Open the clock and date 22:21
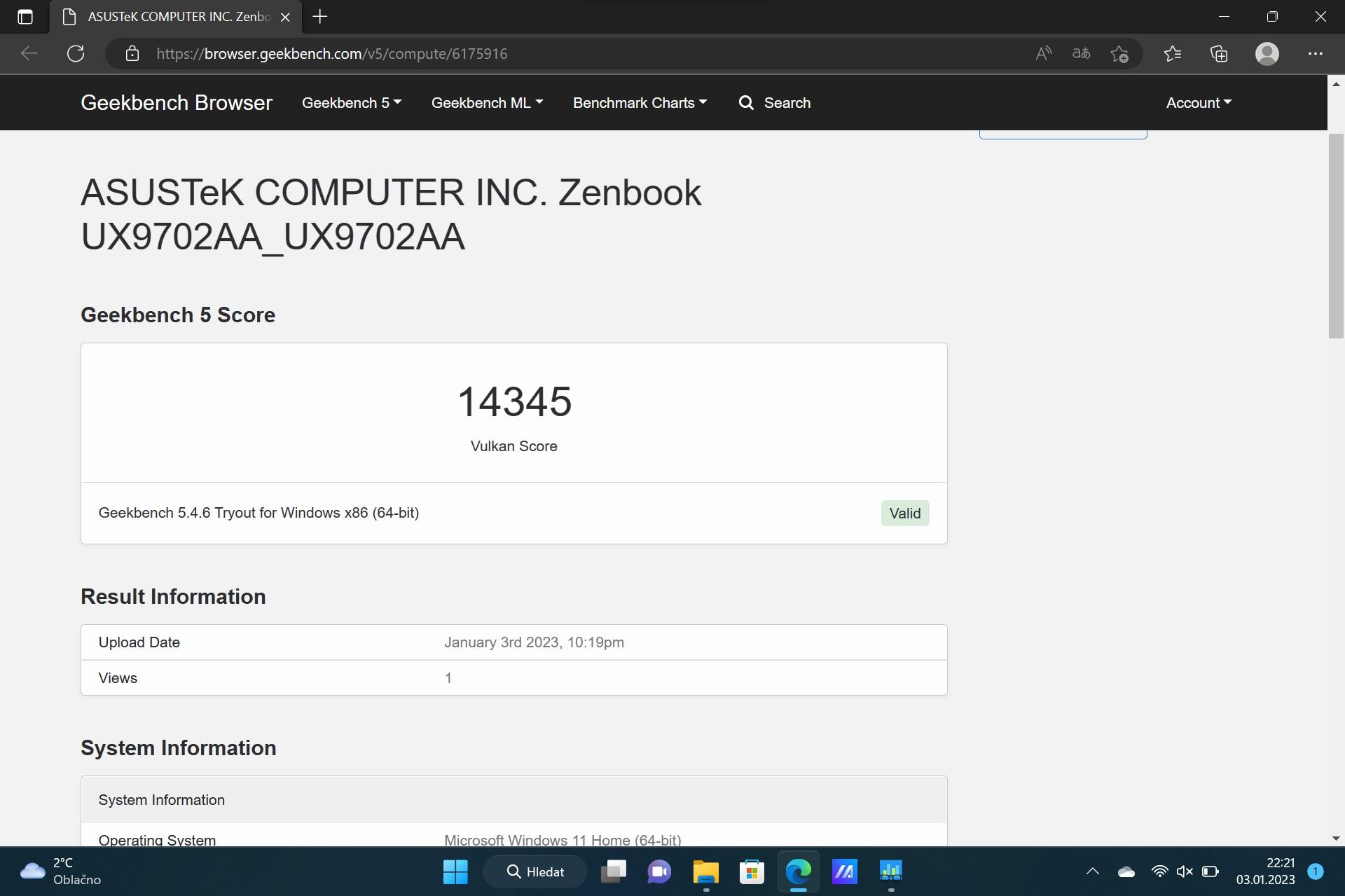The height and width of the screenshot is (896, 1345). tap(1265, 871)
